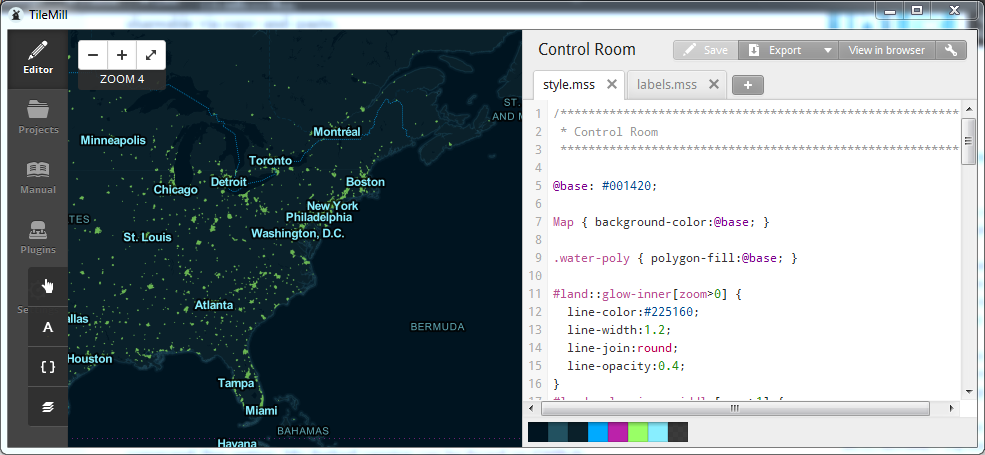985x455 pixels.
Task: Open project settings wrench
Action: [x=951, y=50]
